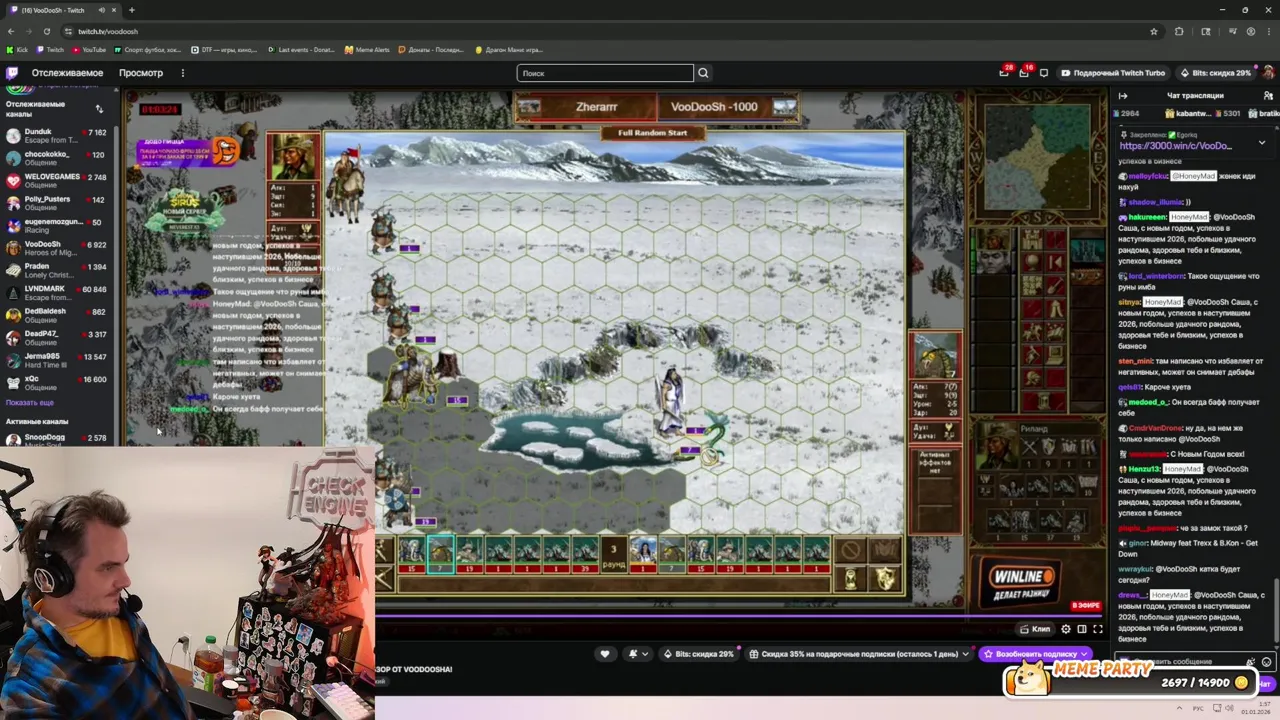
Task: Open the Twitch home logo
Action: coord(12,73)
